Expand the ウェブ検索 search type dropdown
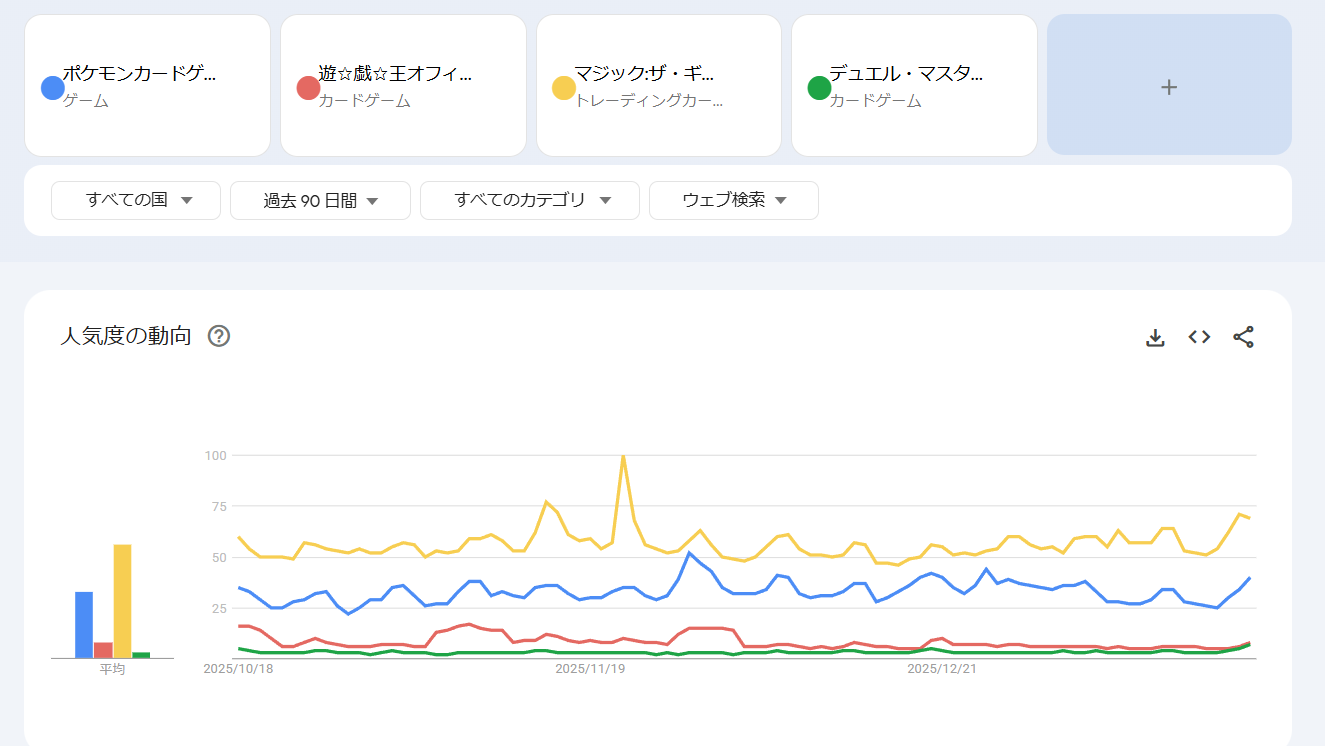 [x=733, y=200]
